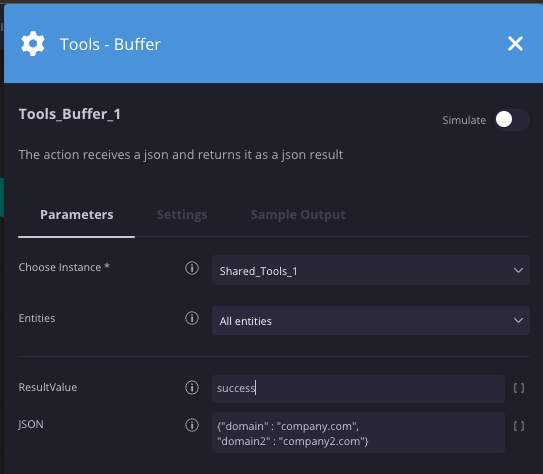The width and height of the screenshot is (543, 474).
Task: Close the Tools - Buffer dialog
Action: coord(515,44)
